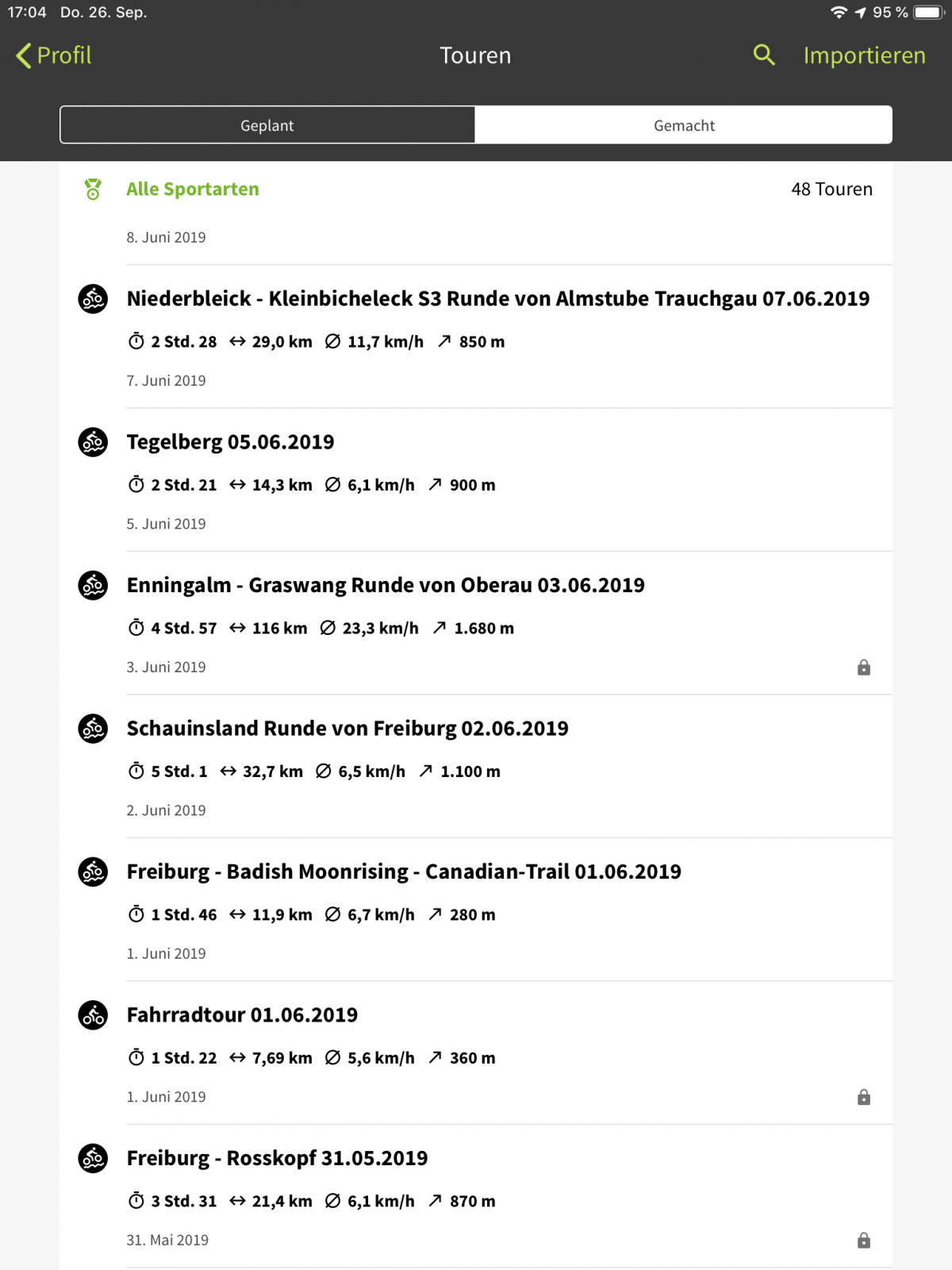Tap the mountain bike icon beside Tegelberg

[93, 442]
